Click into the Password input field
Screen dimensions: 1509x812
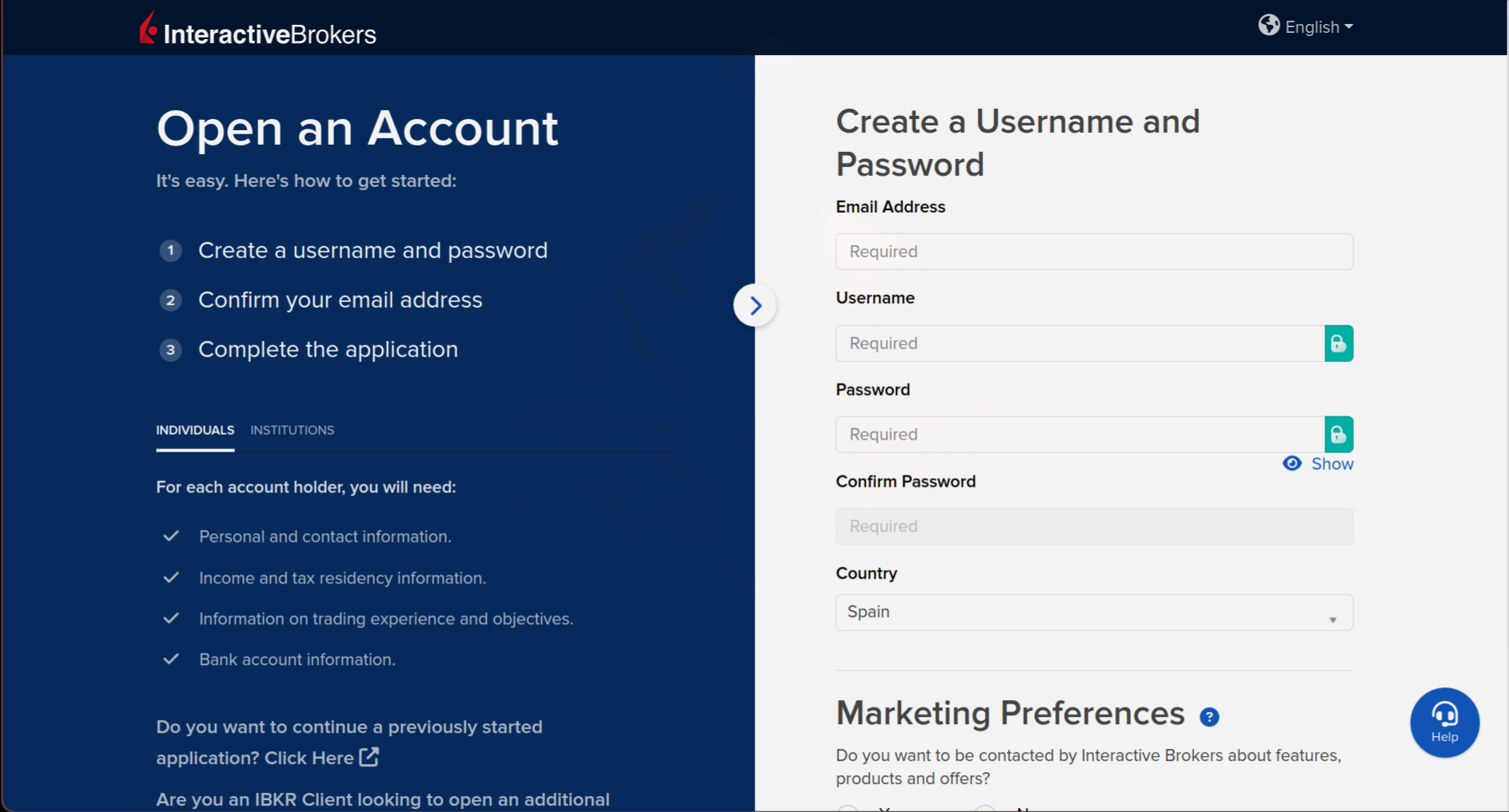click(1079, 435)
